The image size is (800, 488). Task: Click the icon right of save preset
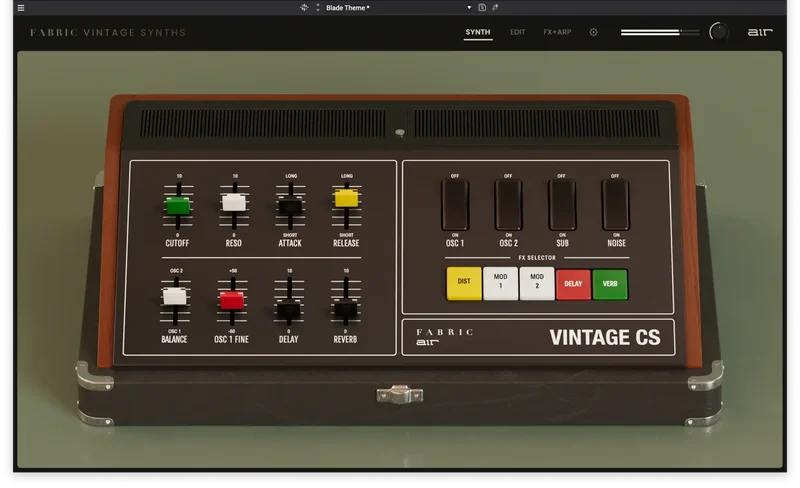[x=495, y=7]
